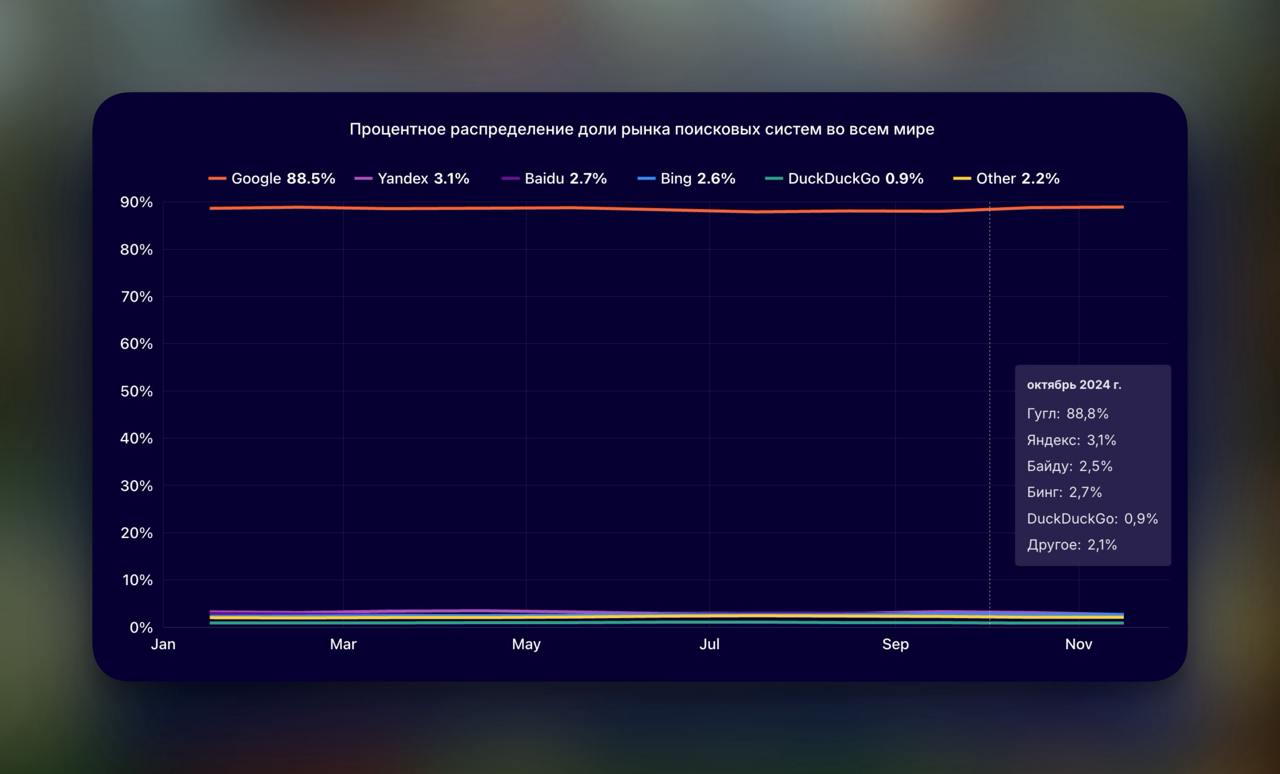This screenshot has width=1280, height=774.
Task: Click the blue Bing legend color marker
Action: [646, 179]
